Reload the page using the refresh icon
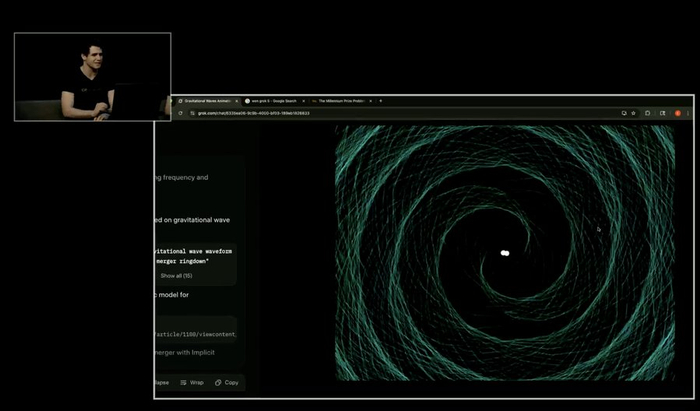This screenshot has width=700, height=411. [x=180, y=113]
